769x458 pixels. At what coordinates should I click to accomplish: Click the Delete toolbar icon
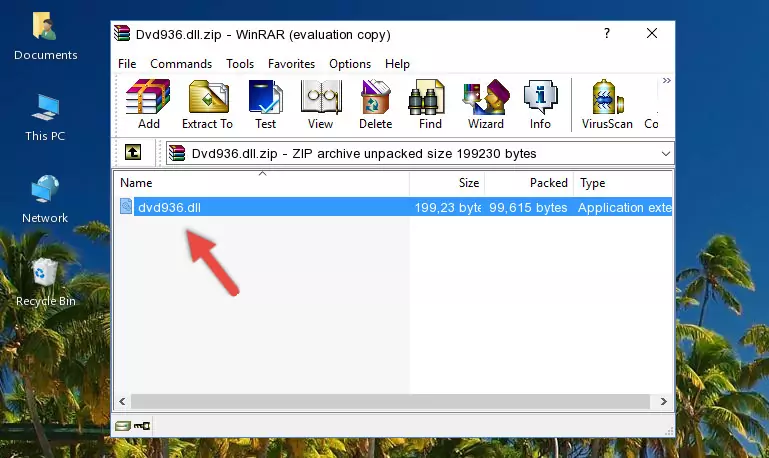click(376, 104)
